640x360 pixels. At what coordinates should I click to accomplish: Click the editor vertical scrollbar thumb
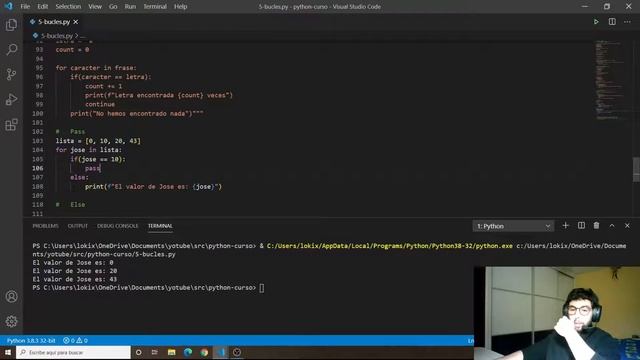[636, 169]
